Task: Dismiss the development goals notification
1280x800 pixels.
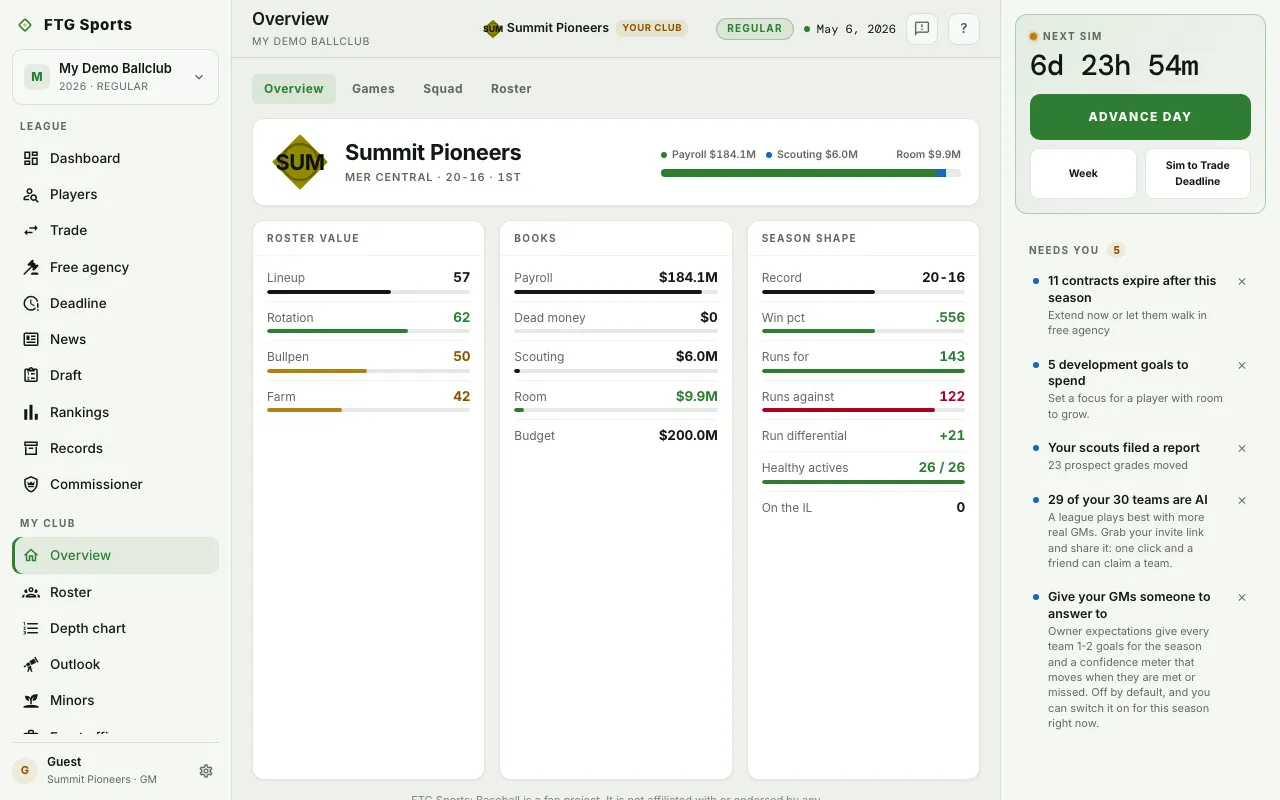Action: pyautogui.click(x=1242, y=366)
